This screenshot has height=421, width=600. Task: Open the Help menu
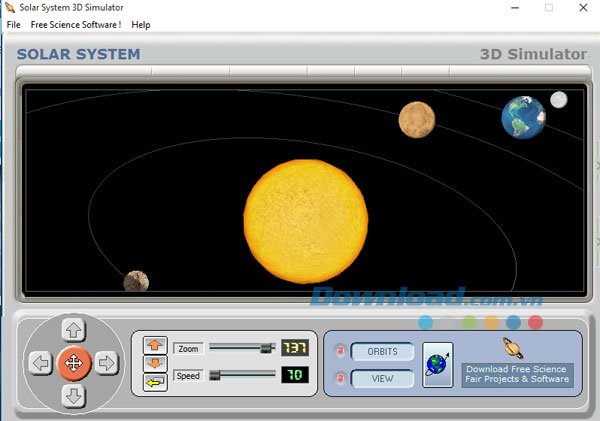click(141, 24)
